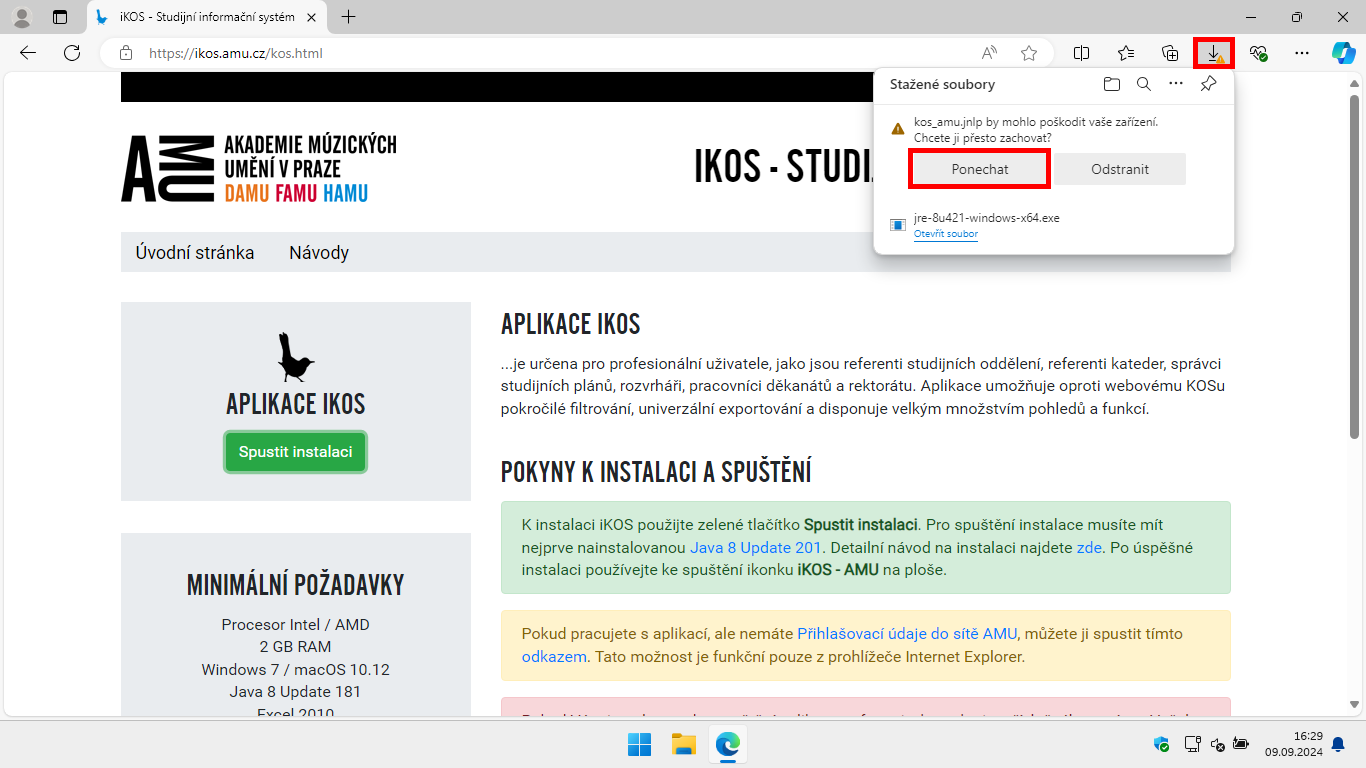1366x768 pixels.
Task: Open the Edge Settings and more menu
Action: pos(1301,53)
